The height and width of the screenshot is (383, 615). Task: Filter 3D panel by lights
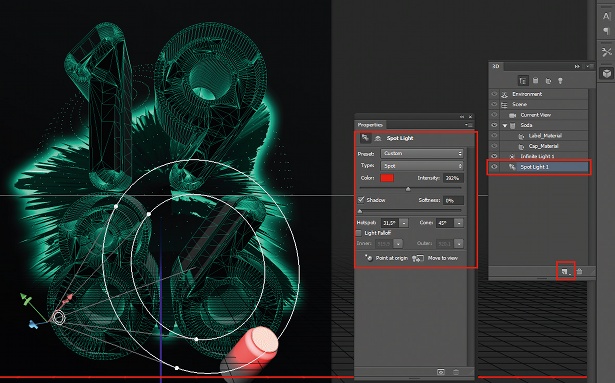click(x=560, y=81)
